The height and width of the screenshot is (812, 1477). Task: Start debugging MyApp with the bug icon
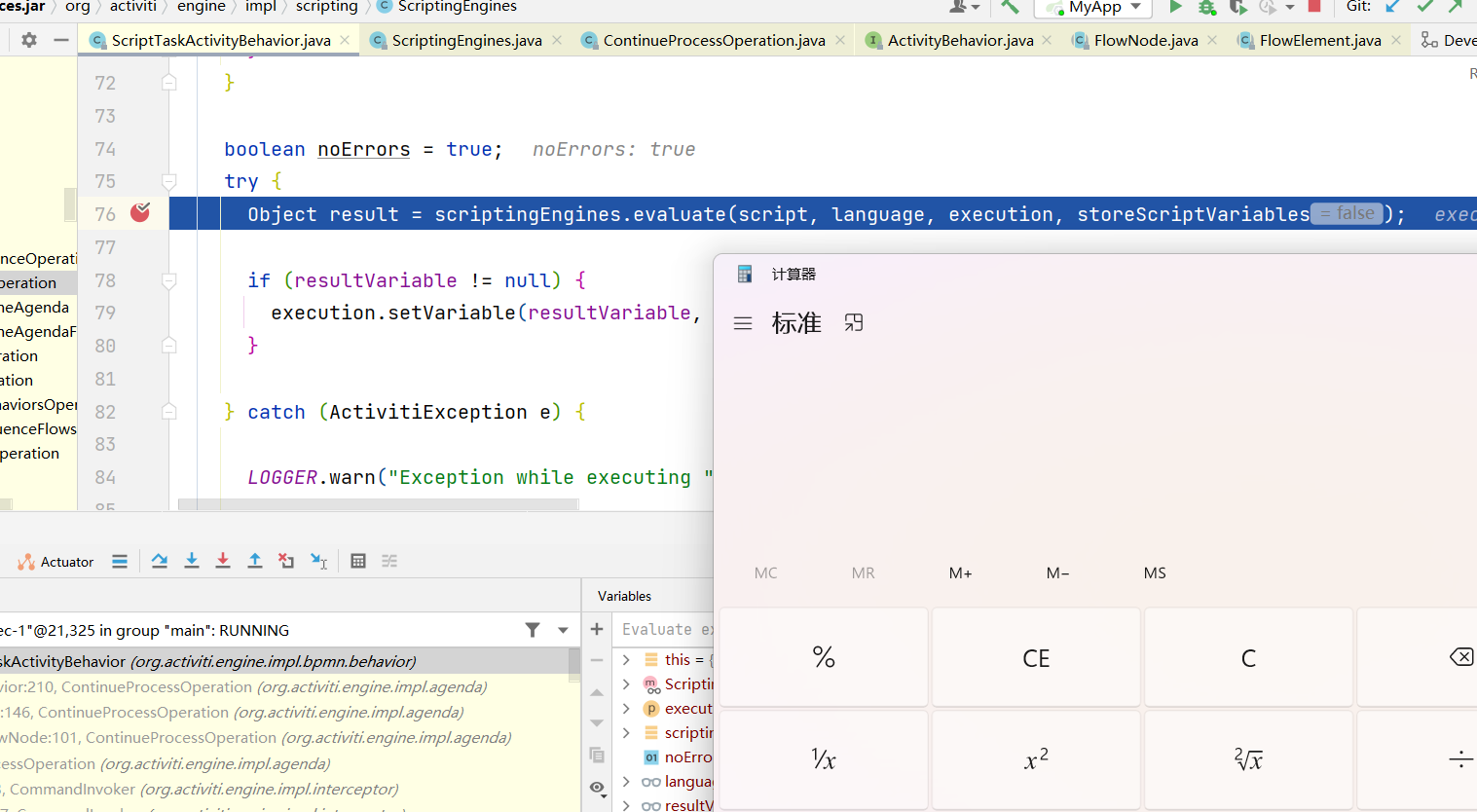(1207, 7)
